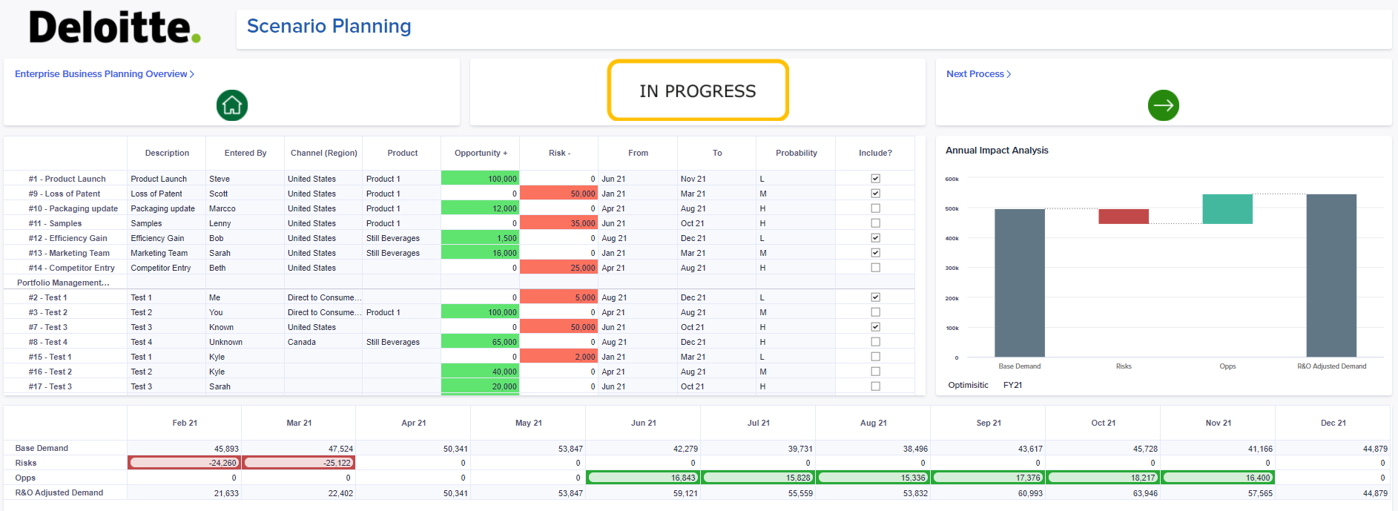Toggle Include checkbox for #7 - Test 3
This screenshot has width=1398, height=511.
click(875, 327)
